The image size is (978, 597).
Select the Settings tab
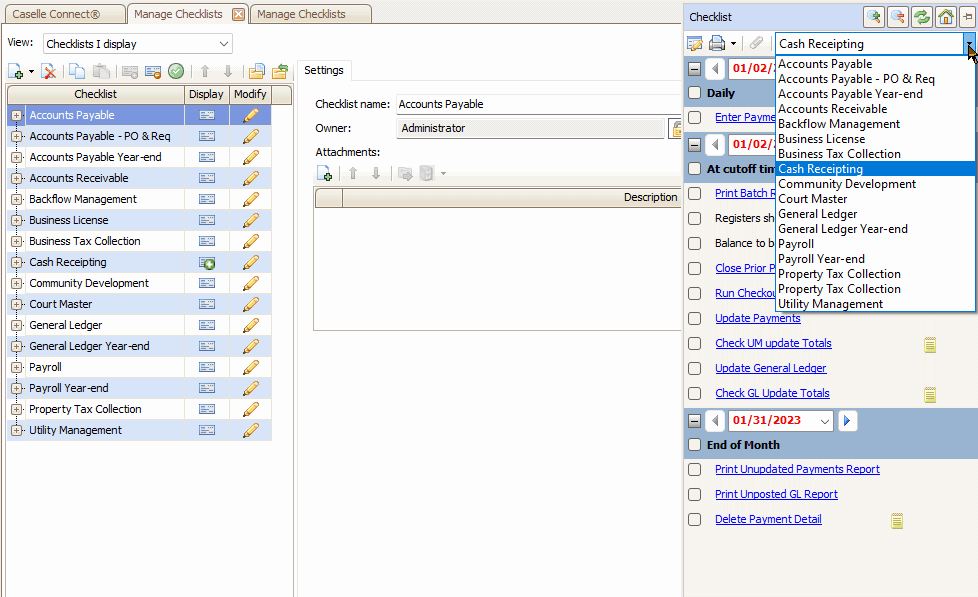[x=324, y=70]
